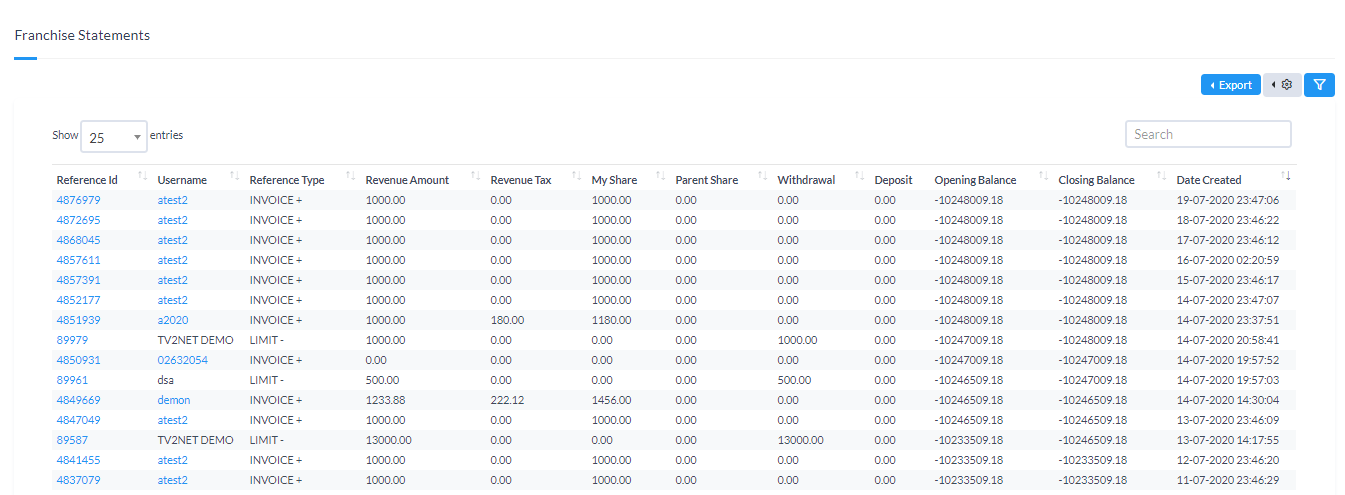1345x495 pixels.
Task: Expand the Export dropdown button
Action: pyautogui.click(x=1230, y=85)
